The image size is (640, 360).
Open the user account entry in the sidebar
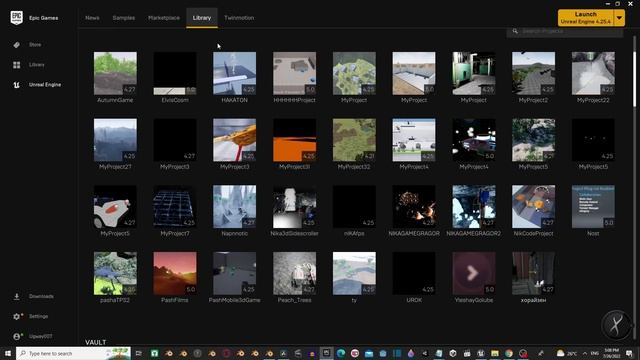[x=40, y=336]
